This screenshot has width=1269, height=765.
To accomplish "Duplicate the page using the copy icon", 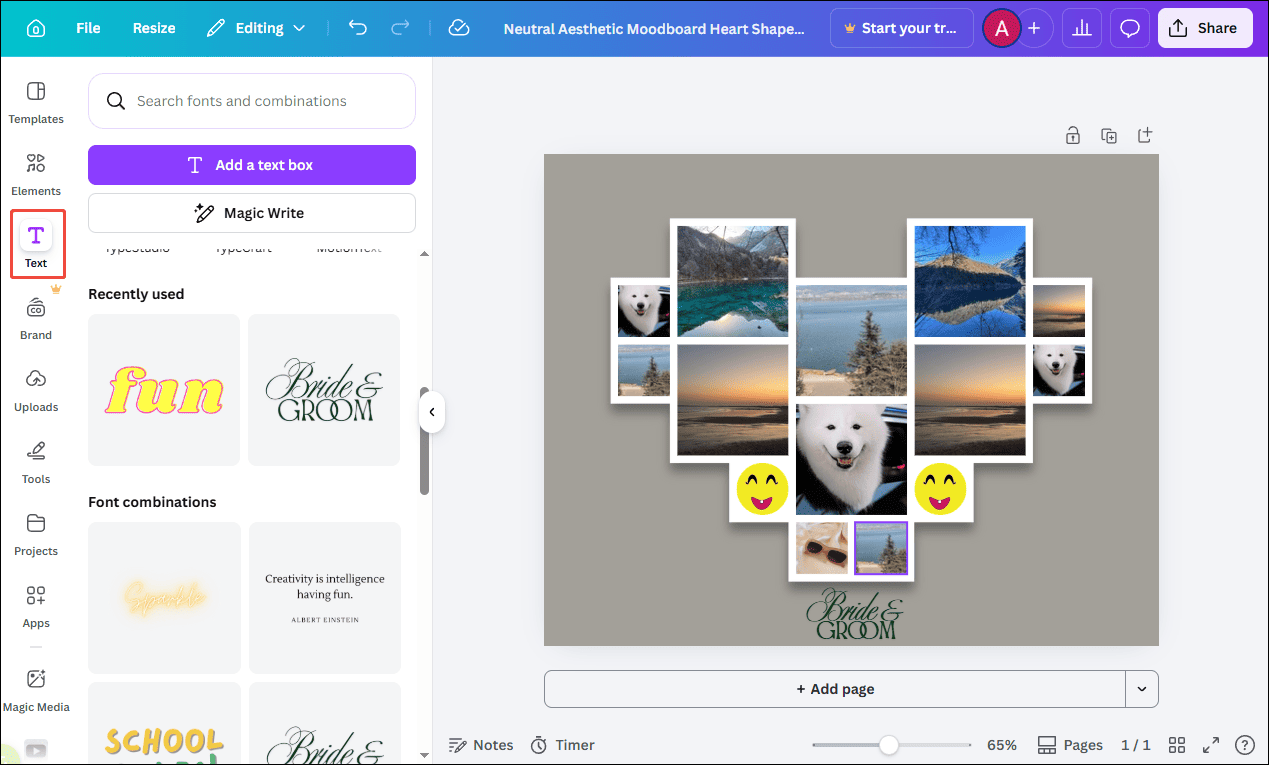I will (x=1108, y=134).
